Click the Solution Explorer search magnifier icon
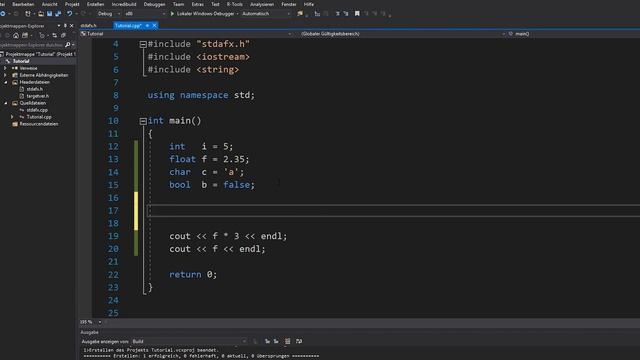 tap(68, 45)
